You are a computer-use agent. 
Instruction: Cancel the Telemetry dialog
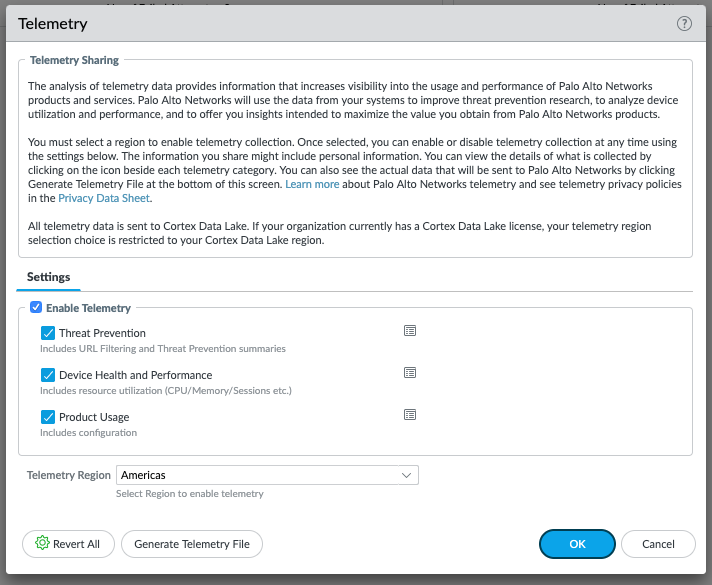click(658, 544)
